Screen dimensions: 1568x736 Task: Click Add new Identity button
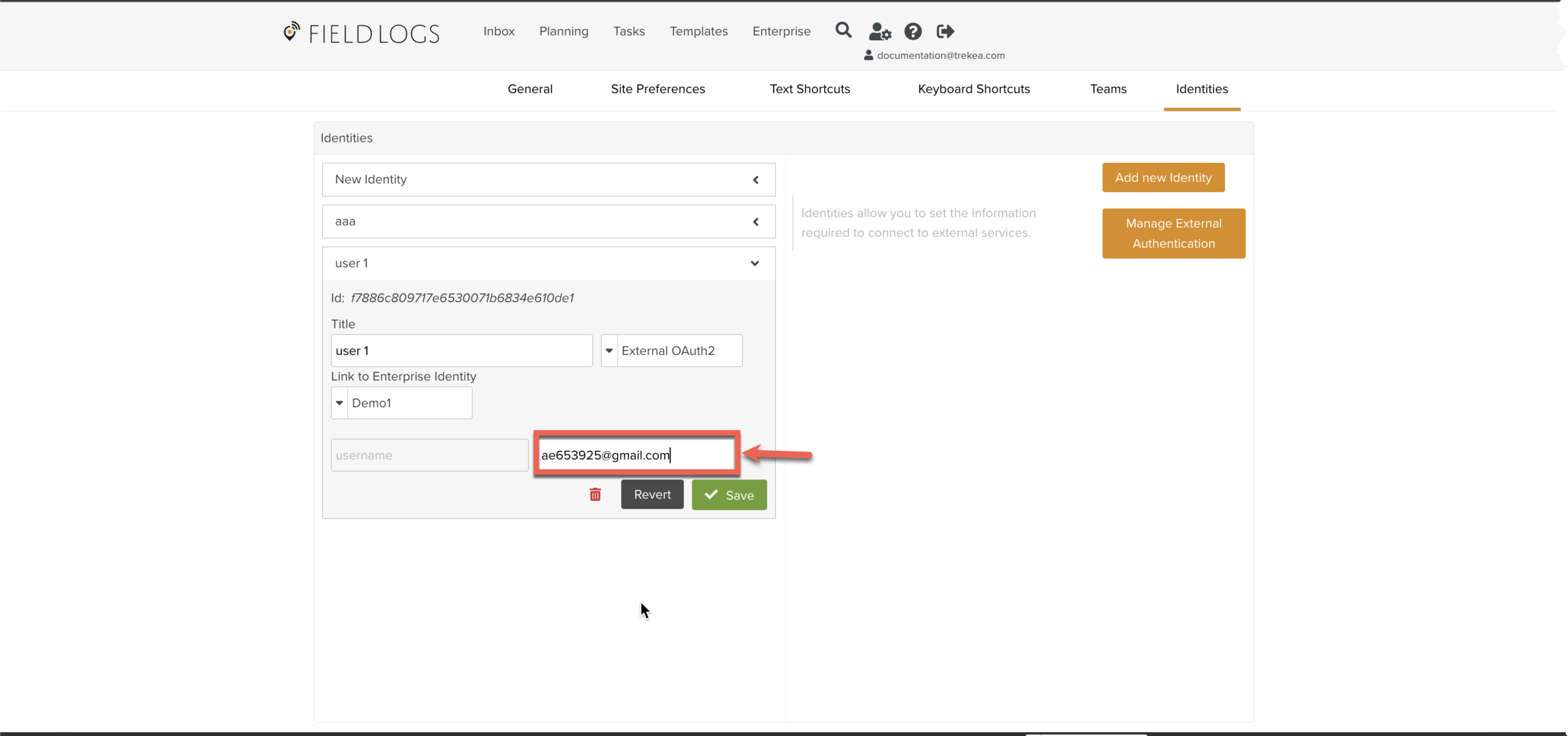pyautogui.click(x=1162, y=177)
